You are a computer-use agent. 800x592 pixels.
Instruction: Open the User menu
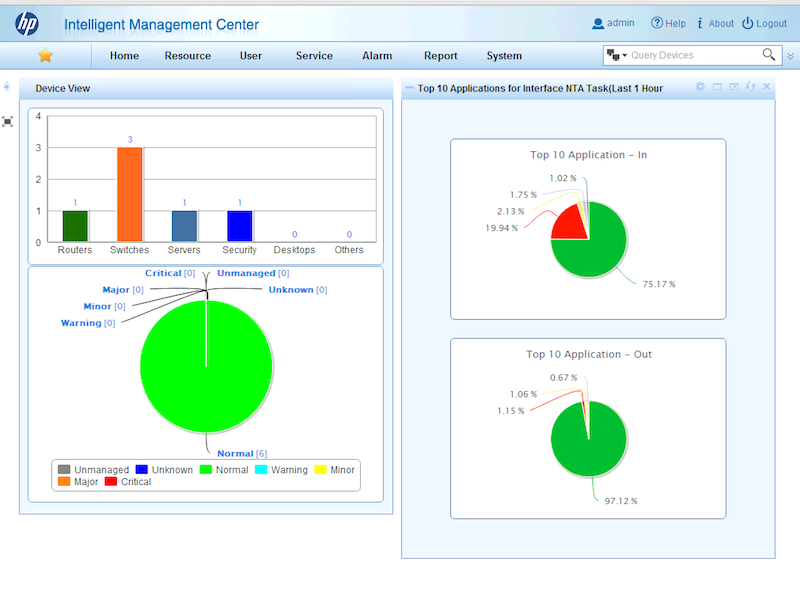[251, 56]
